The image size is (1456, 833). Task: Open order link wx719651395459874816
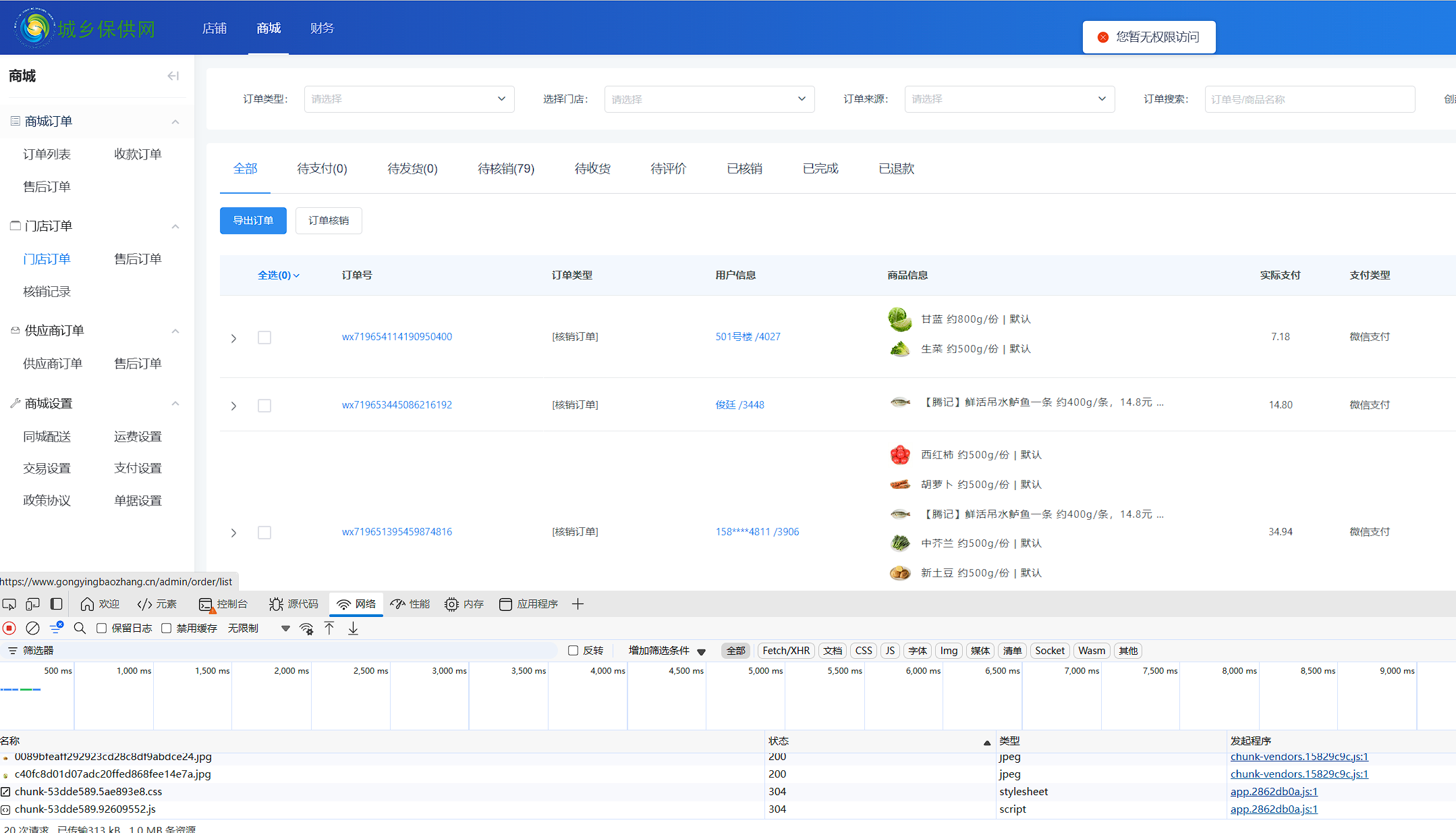tap(397, 532)
